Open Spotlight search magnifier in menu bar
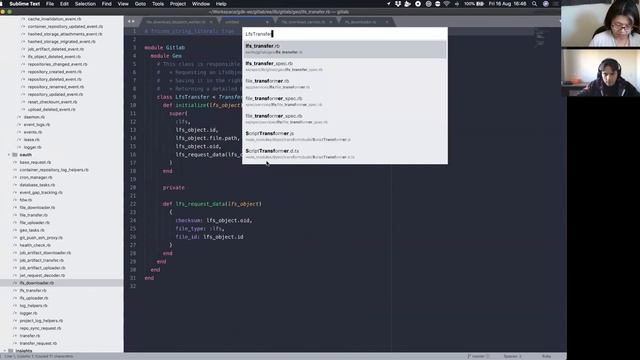The height and width of the screenshot is (360, 640). [x=534, y=4]
